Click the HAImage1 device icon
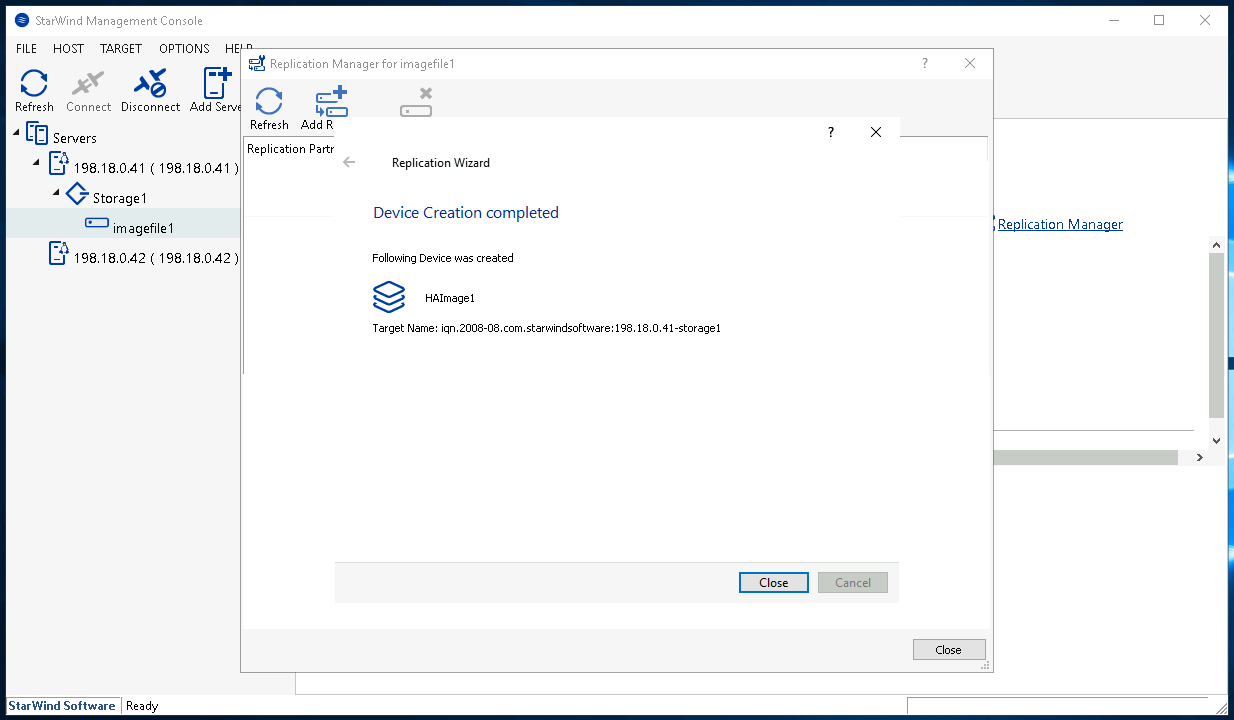 pos(389,297)
